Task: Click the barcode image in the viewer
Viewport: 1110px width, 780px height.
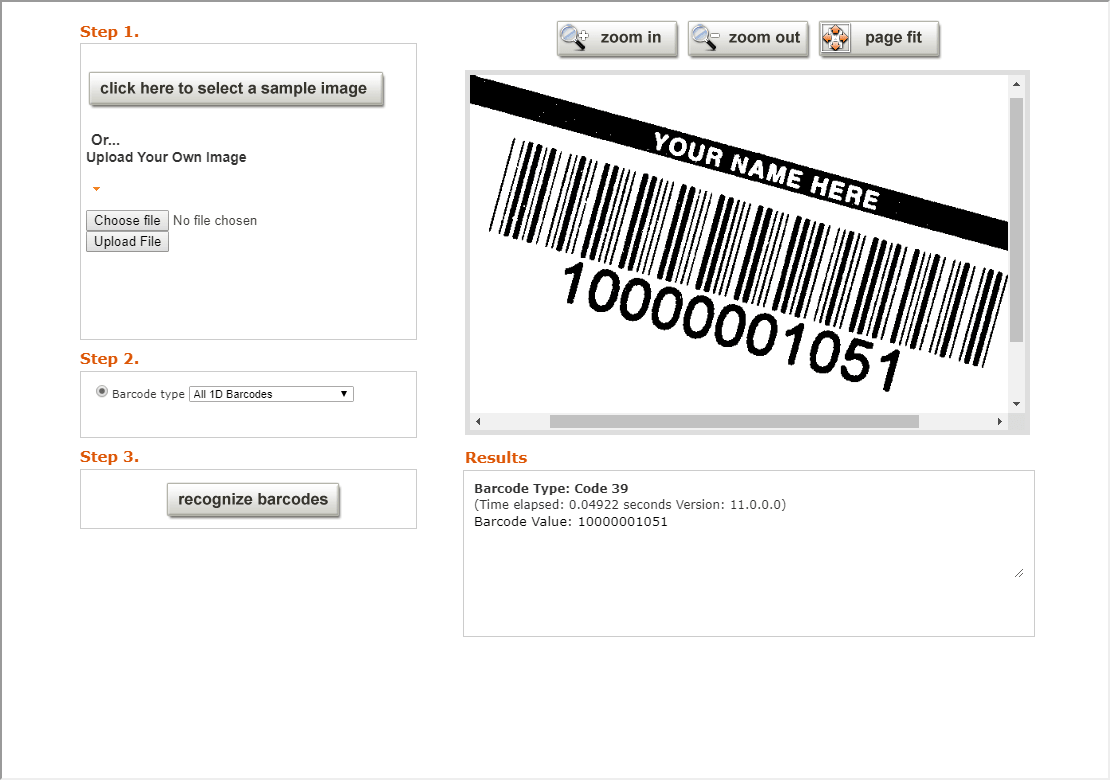Action: coord(739,243)
